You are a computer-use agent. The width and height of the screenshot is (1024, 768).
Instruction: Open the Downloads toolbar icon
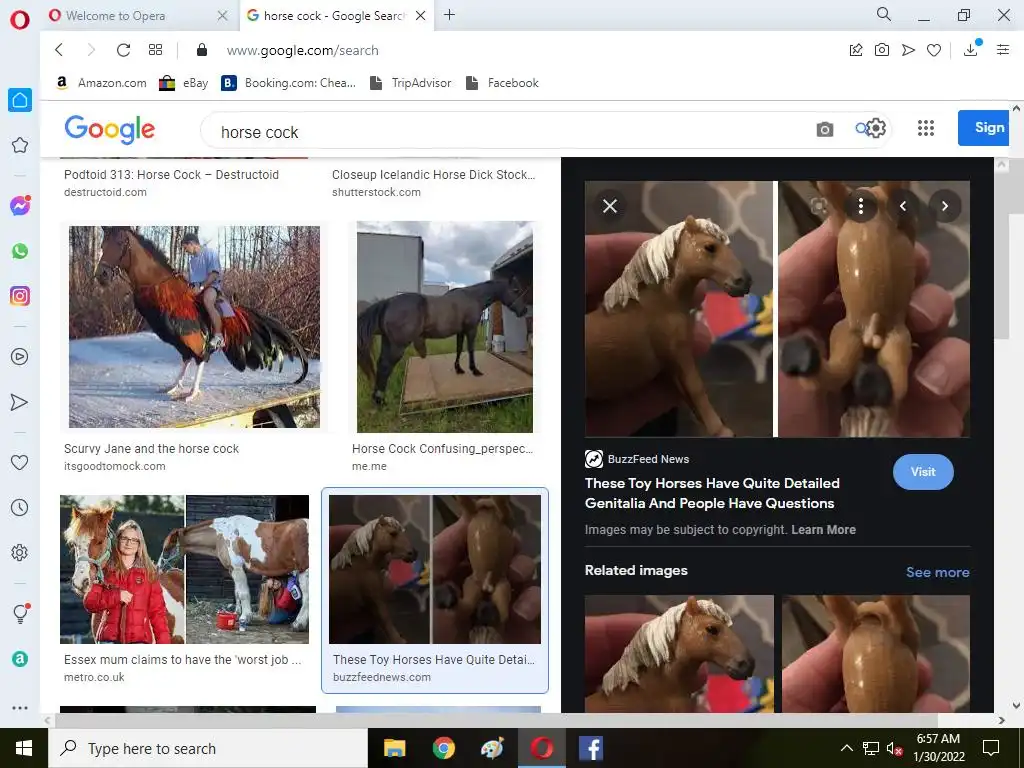point(971,50)
